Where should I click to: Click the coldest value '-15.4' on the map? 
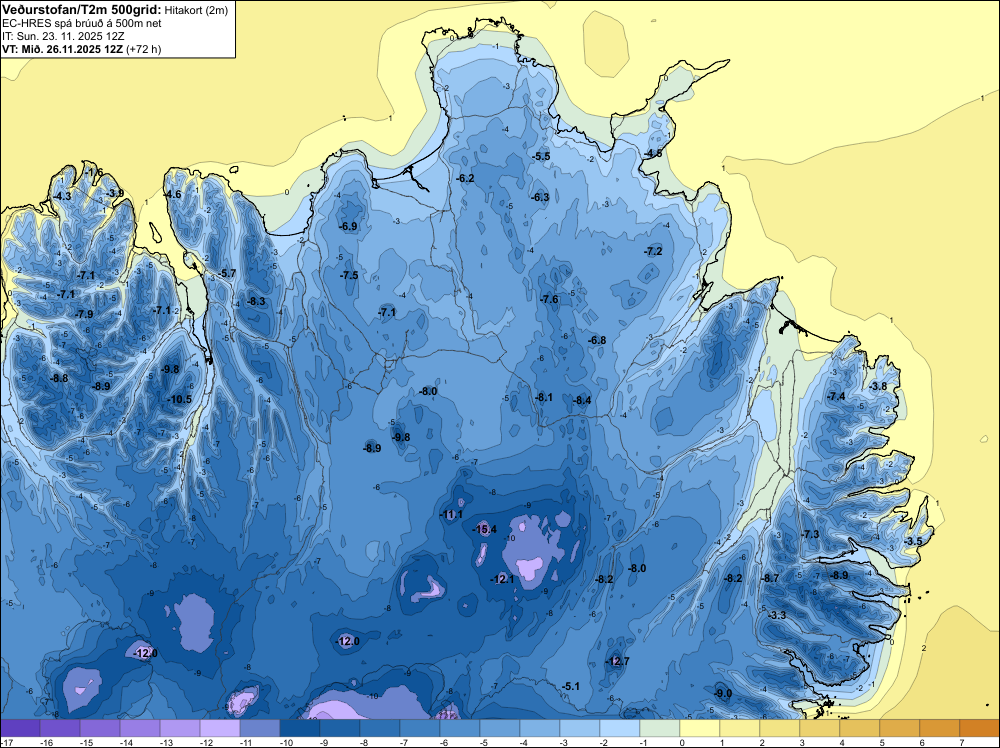pos(484,529)
